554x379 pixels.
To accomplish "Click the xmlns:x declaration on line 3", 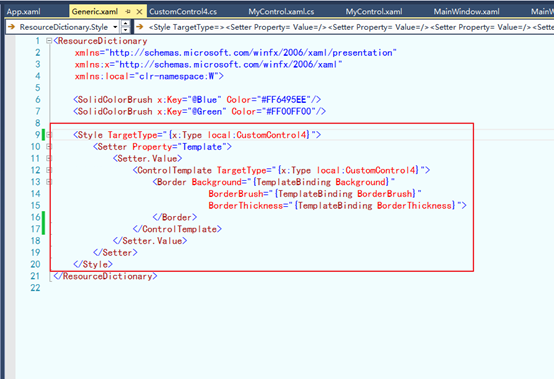I will (x=208, y=64).
